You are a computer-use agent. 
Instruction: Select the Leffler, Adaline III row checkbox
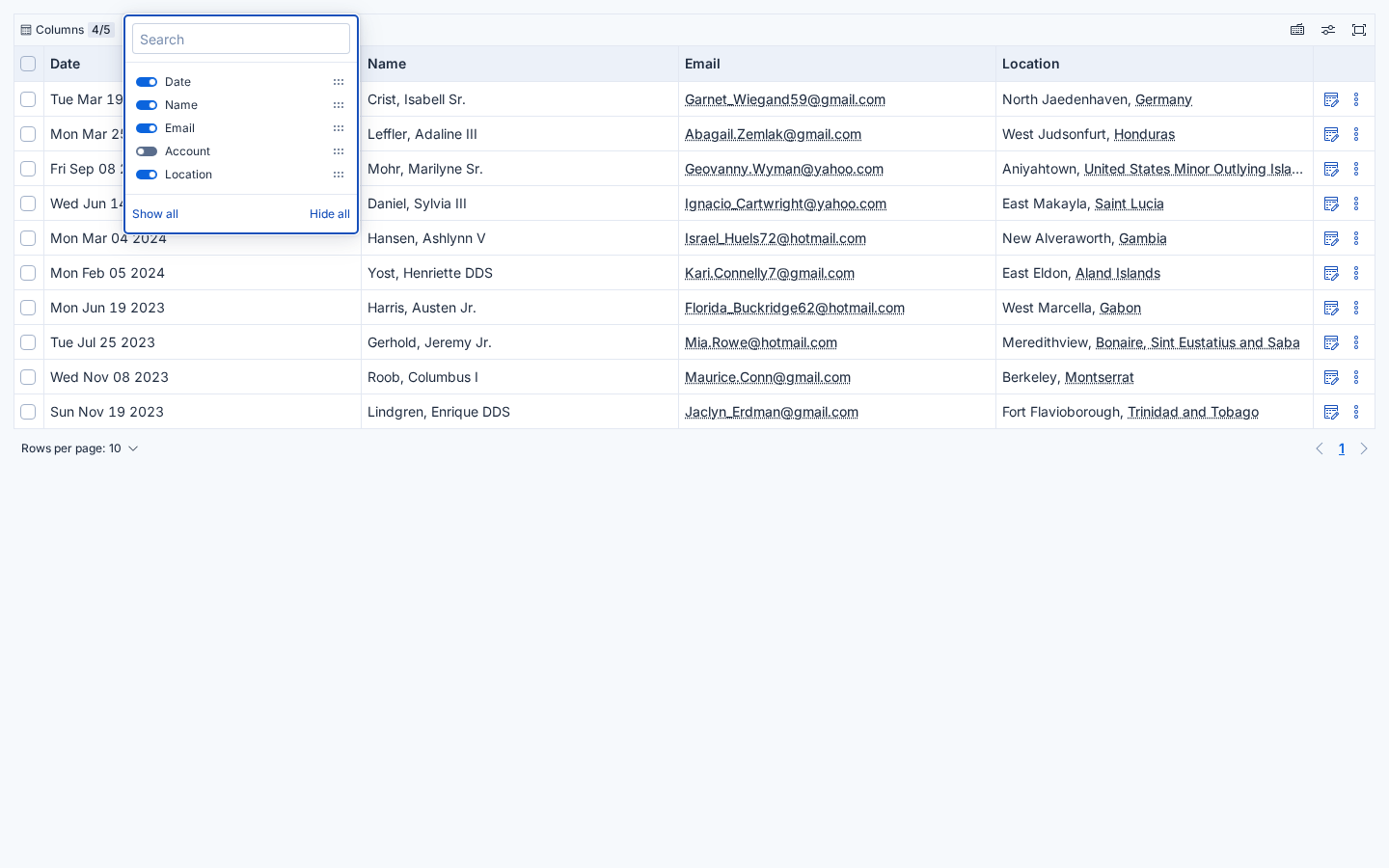click(x=28, y=134)
